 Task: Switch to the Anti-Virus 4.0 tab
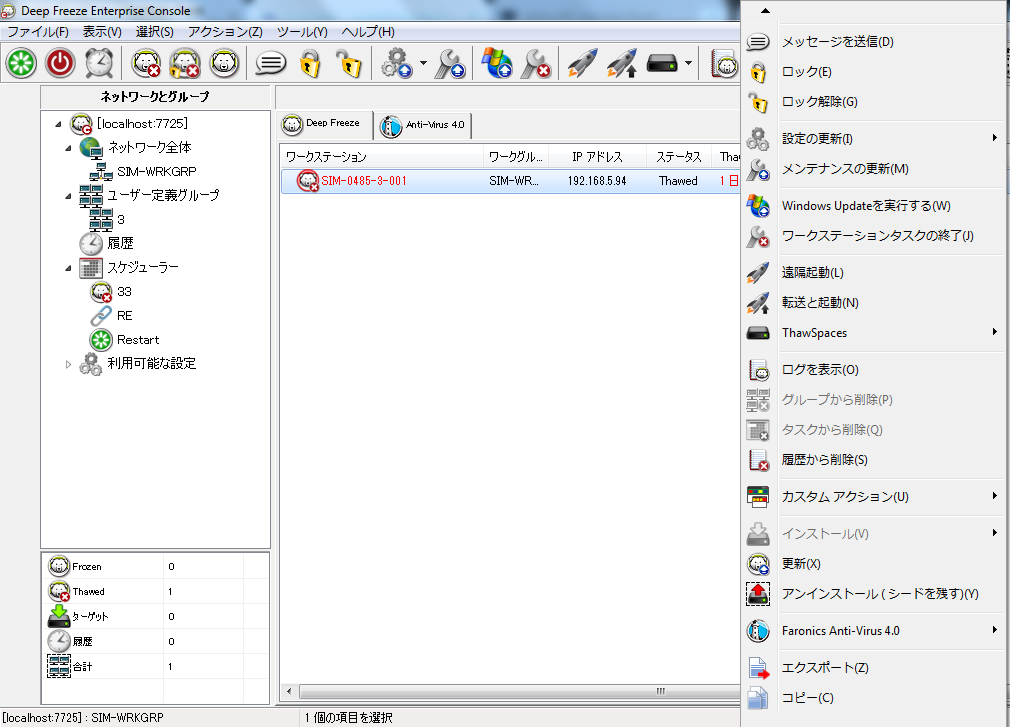tap(422, 125)
